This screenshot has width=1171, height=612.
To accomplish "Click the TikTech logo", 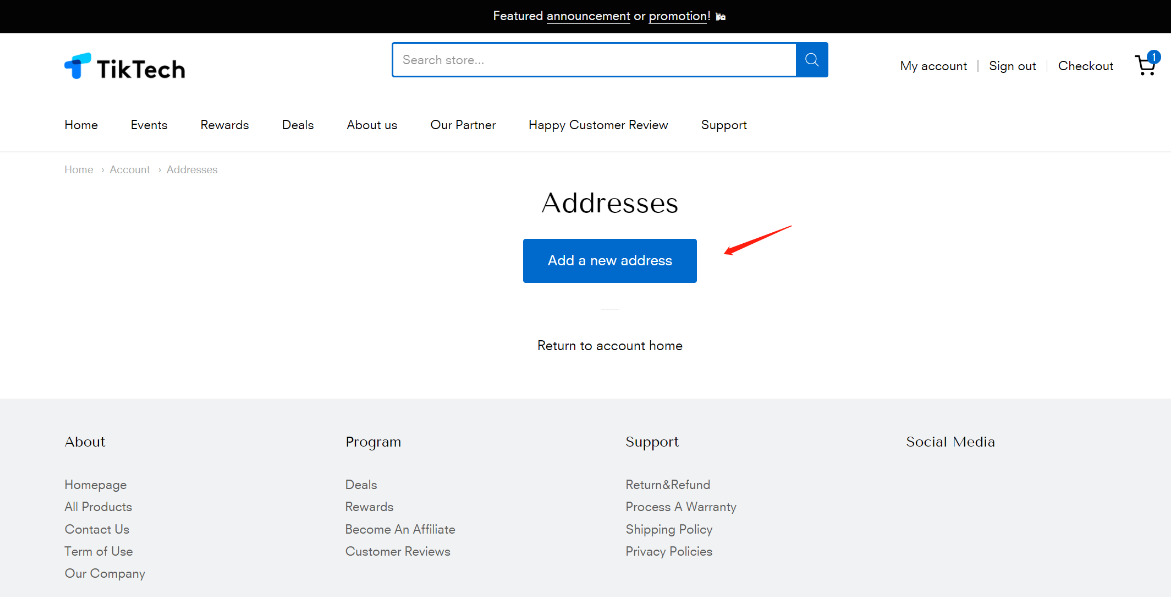I will click(125, 67).
